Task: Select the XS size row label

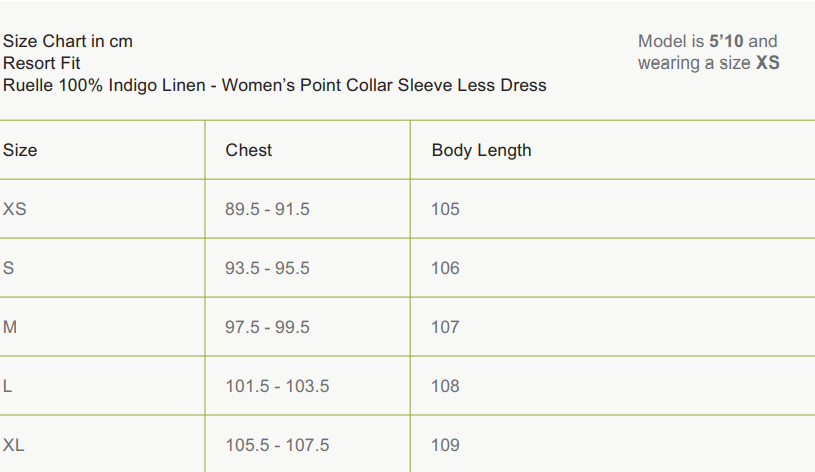Action: (x=15, y=209)
